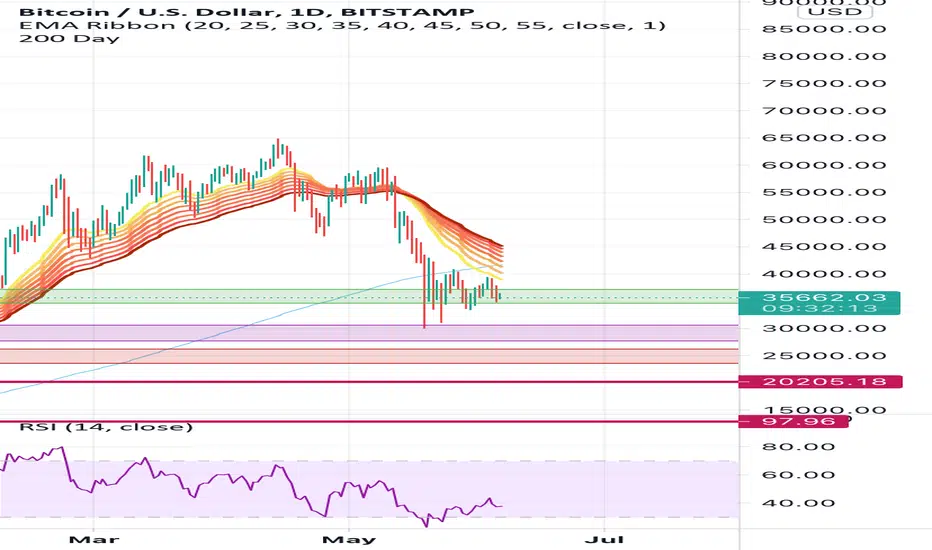This screenshot has height=550, width=932.
Task: Click the 80.00 RSI axis label
Action: click(798, 447)
